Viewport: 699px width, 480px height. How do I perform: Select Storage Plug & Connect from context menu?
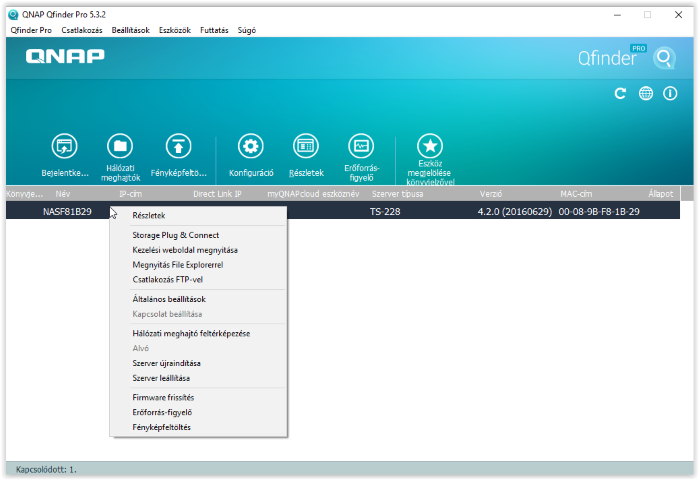pos(175,235)
